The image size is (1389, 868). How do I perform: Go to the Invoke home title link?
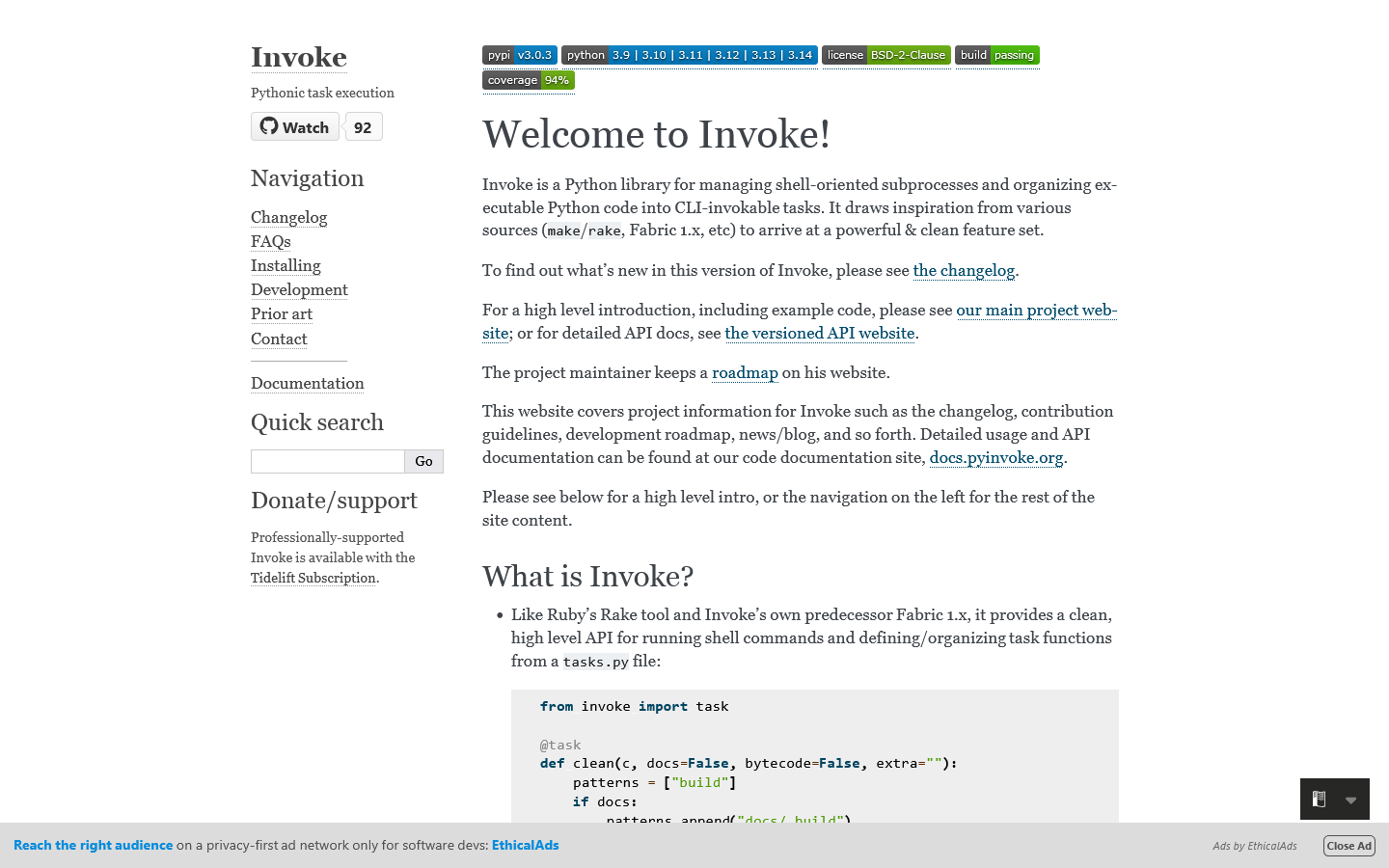click(298, 57)
